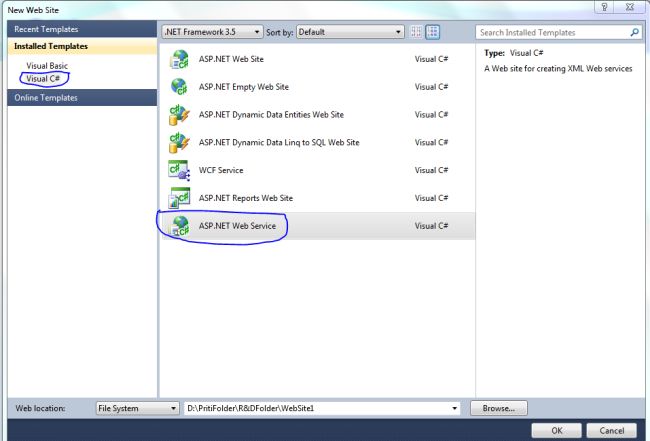Select the ASP.NET Web Site template name

[231, 59]
